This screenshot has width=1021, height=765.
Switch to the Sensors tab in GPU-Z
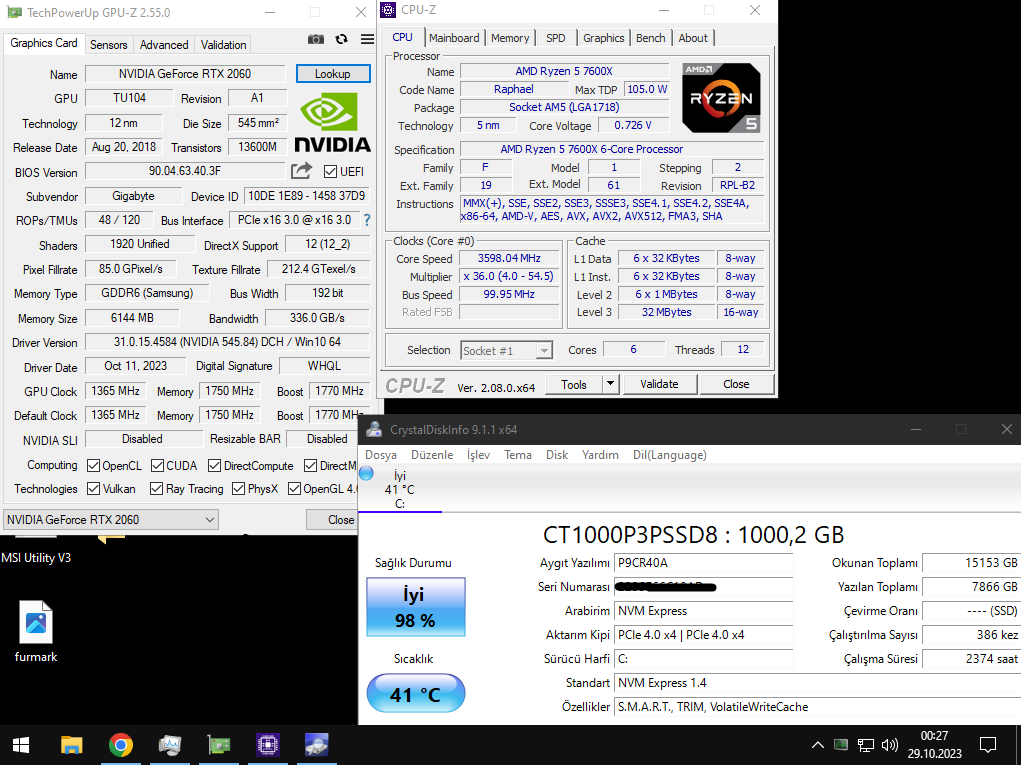tap(109, 44)
